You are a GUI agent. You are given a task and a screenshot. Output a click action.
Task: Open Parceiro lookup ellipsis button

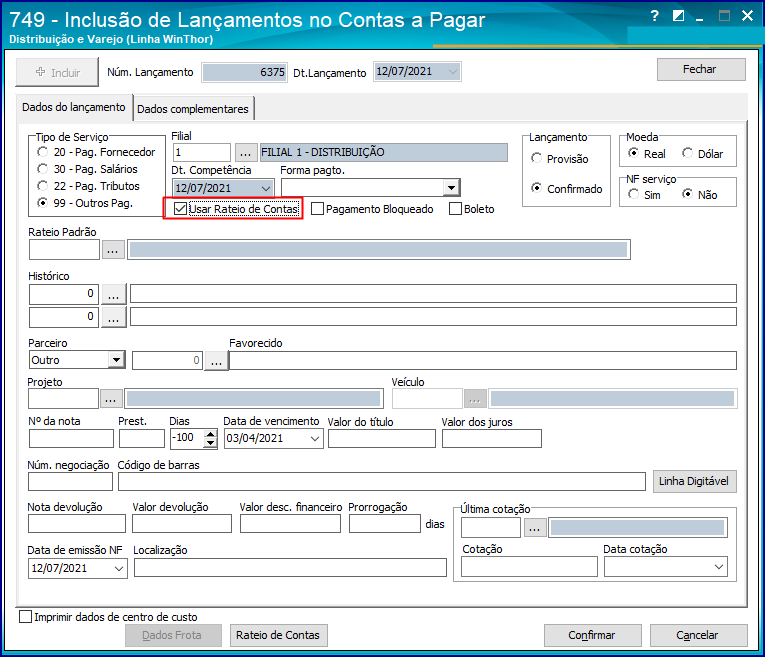pyautogui.click(x=217, y=361)
